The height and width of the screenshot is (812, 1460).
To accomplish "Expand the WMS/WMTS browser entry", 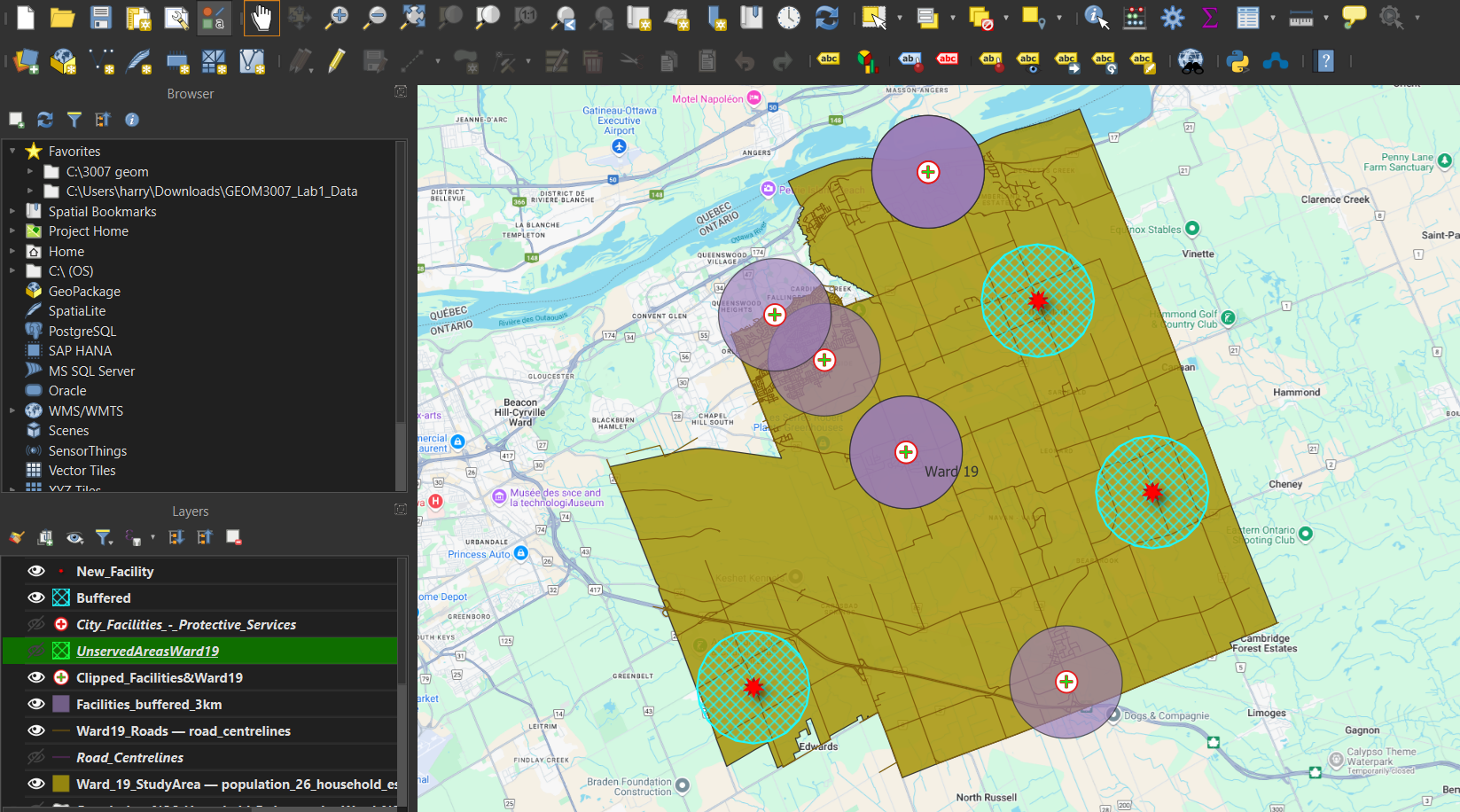I will [x=12, y=410].
